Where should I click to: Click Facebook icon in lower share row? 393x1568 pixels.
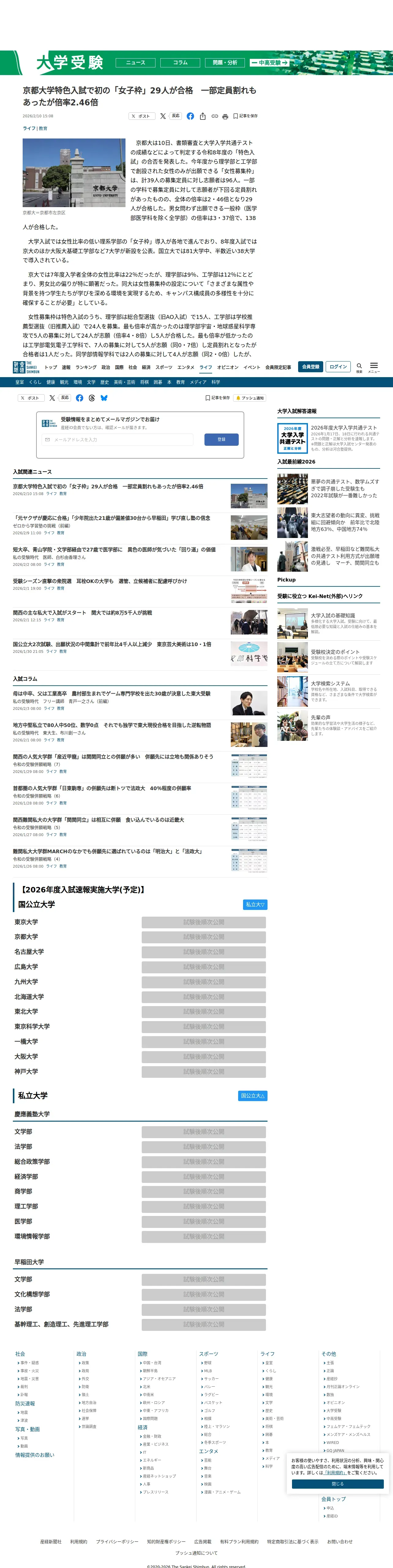click(x=79, y=398)
